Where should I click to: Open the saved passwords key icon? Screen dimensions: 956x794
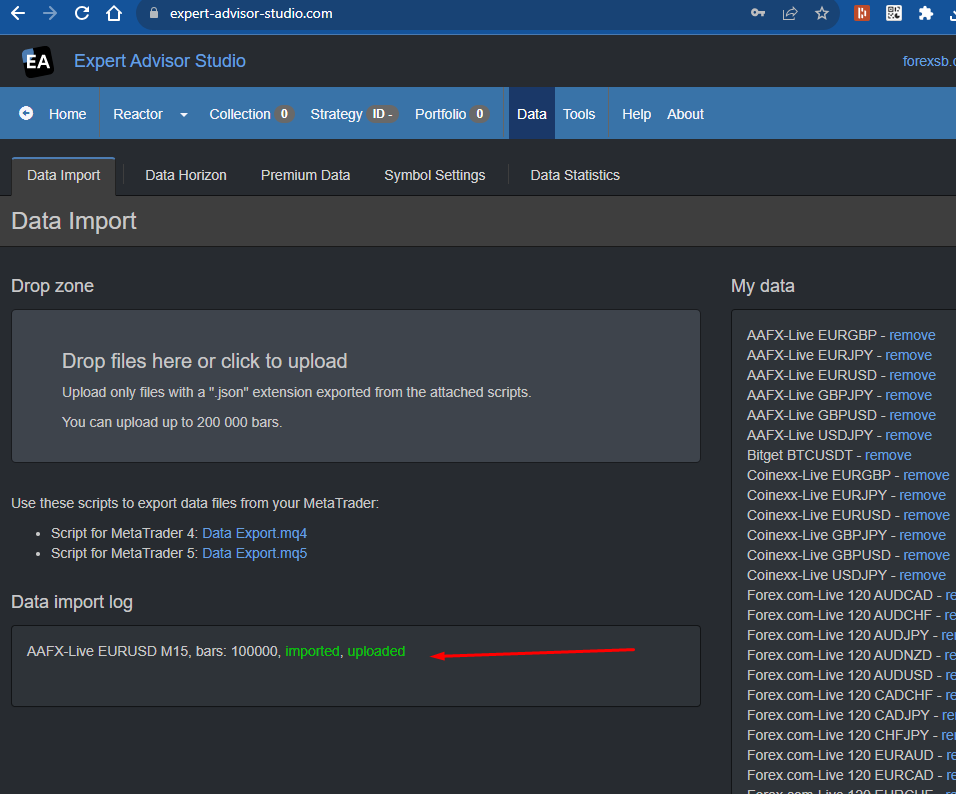coord(758,13)
